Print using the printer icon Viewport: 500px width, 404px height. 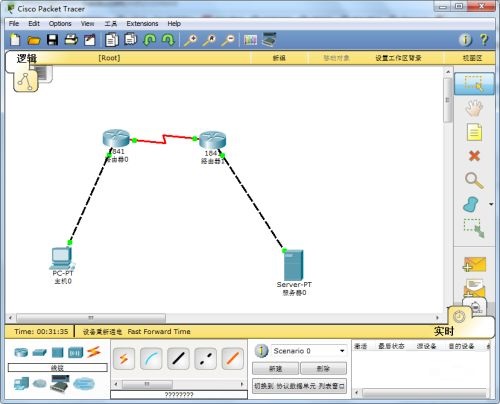click(71, 40)
